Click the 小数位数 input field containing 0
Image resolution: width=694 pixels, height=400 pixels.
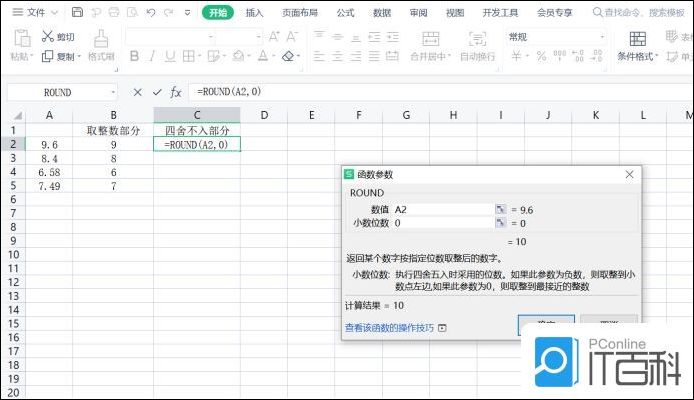point(443,223)
